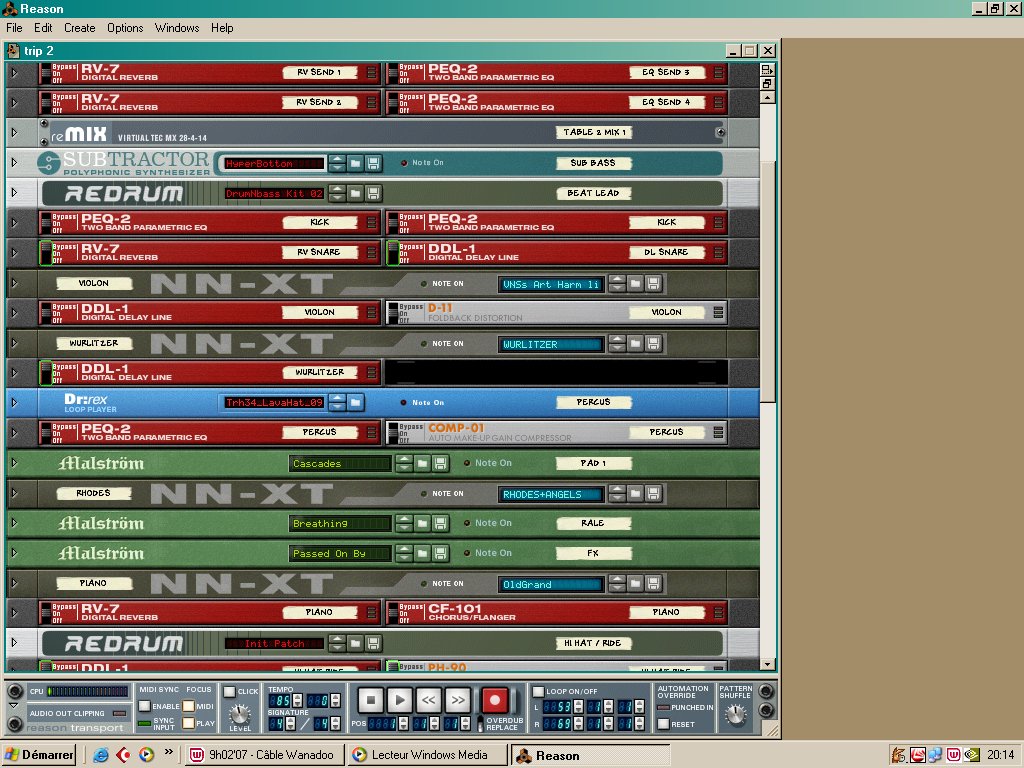1024x768 pixels.
Task: Save the NN-XT WURLITZER patch
Action: point(653,344)
